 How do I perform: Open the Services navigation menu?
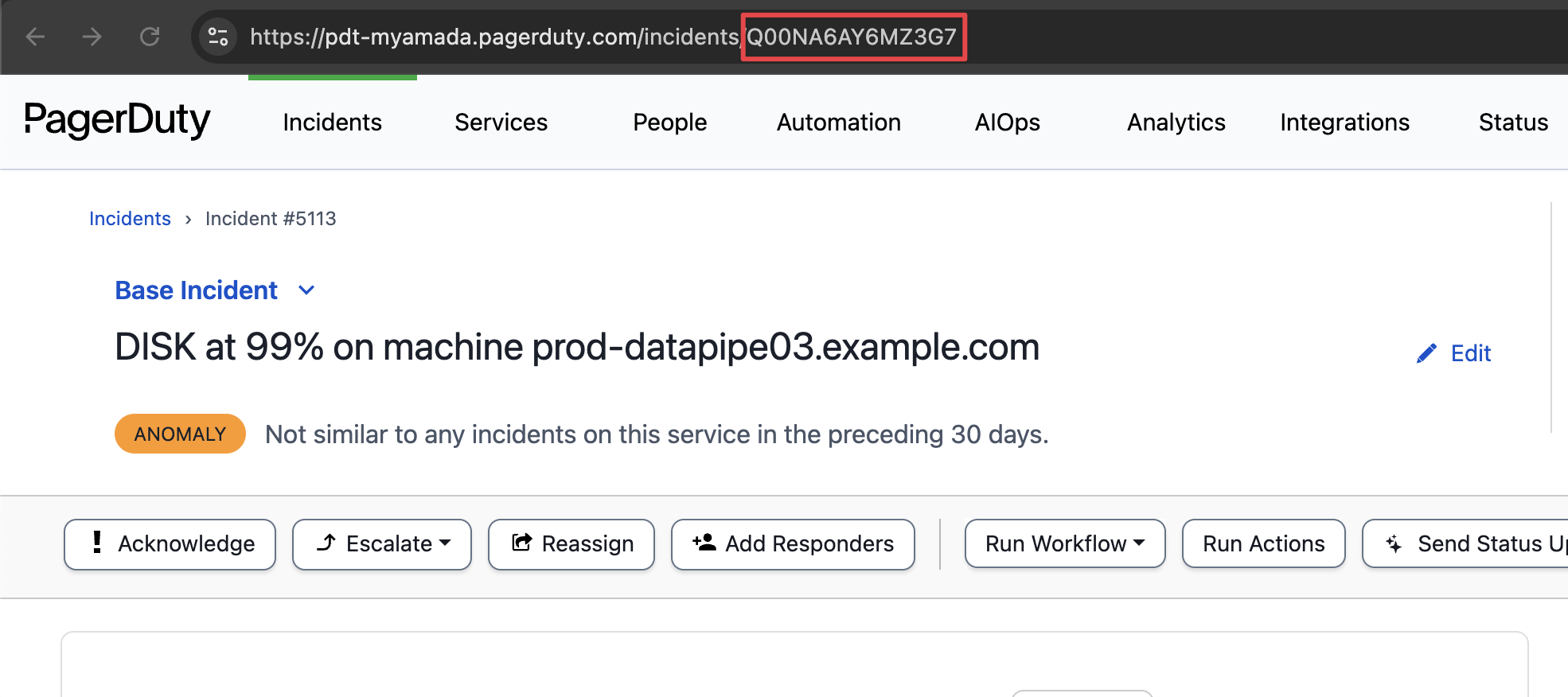coord(501,123)
